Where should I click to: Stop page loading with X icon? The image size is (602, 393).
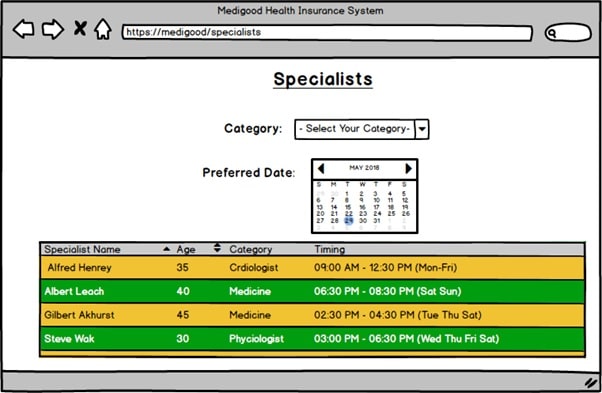pos(80,29)
